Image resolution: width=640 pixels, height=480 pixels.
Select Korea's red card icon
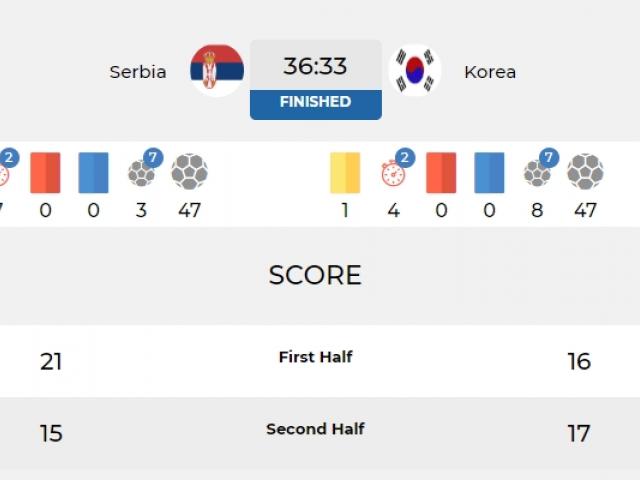click(x=441, y=173)
